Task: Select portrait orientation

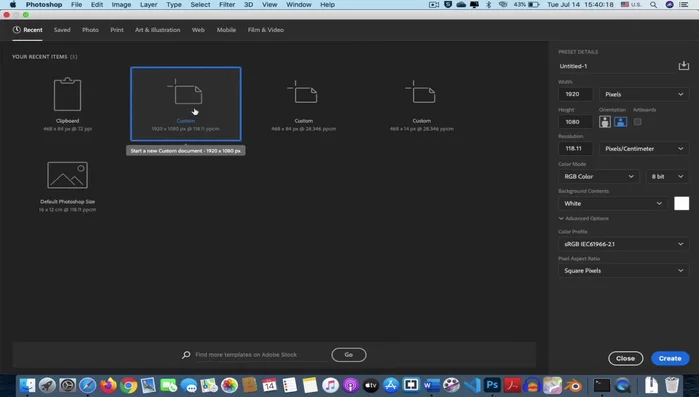Action: click(604, 122)
